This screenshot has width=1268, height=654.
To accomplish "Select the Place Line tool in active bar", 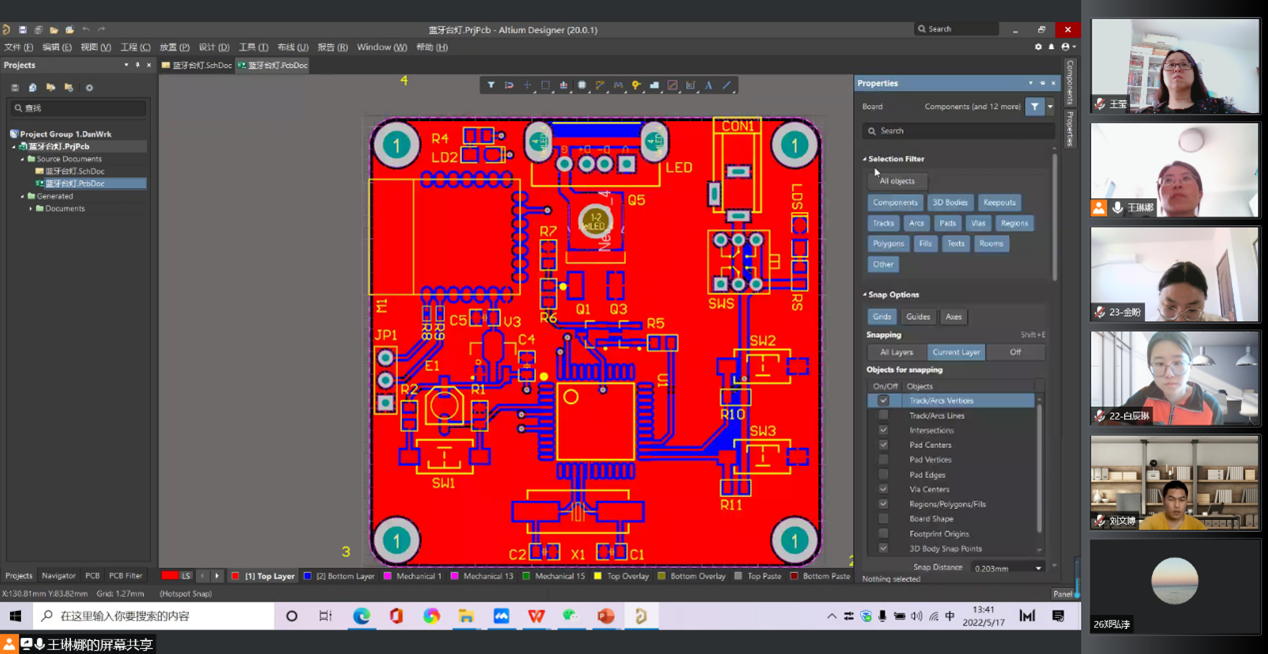I will click(x=727, y=86).
